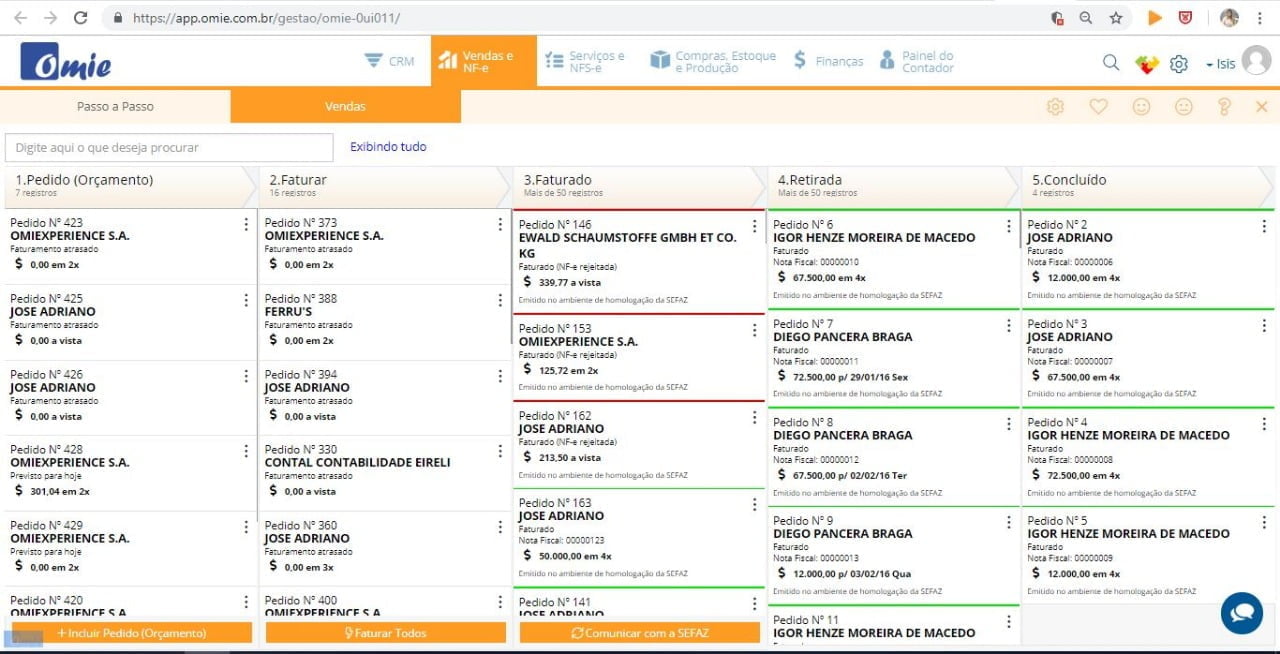Open the blue settings gear in header
Screen dimensions: 1280x654
point(1179,63)
